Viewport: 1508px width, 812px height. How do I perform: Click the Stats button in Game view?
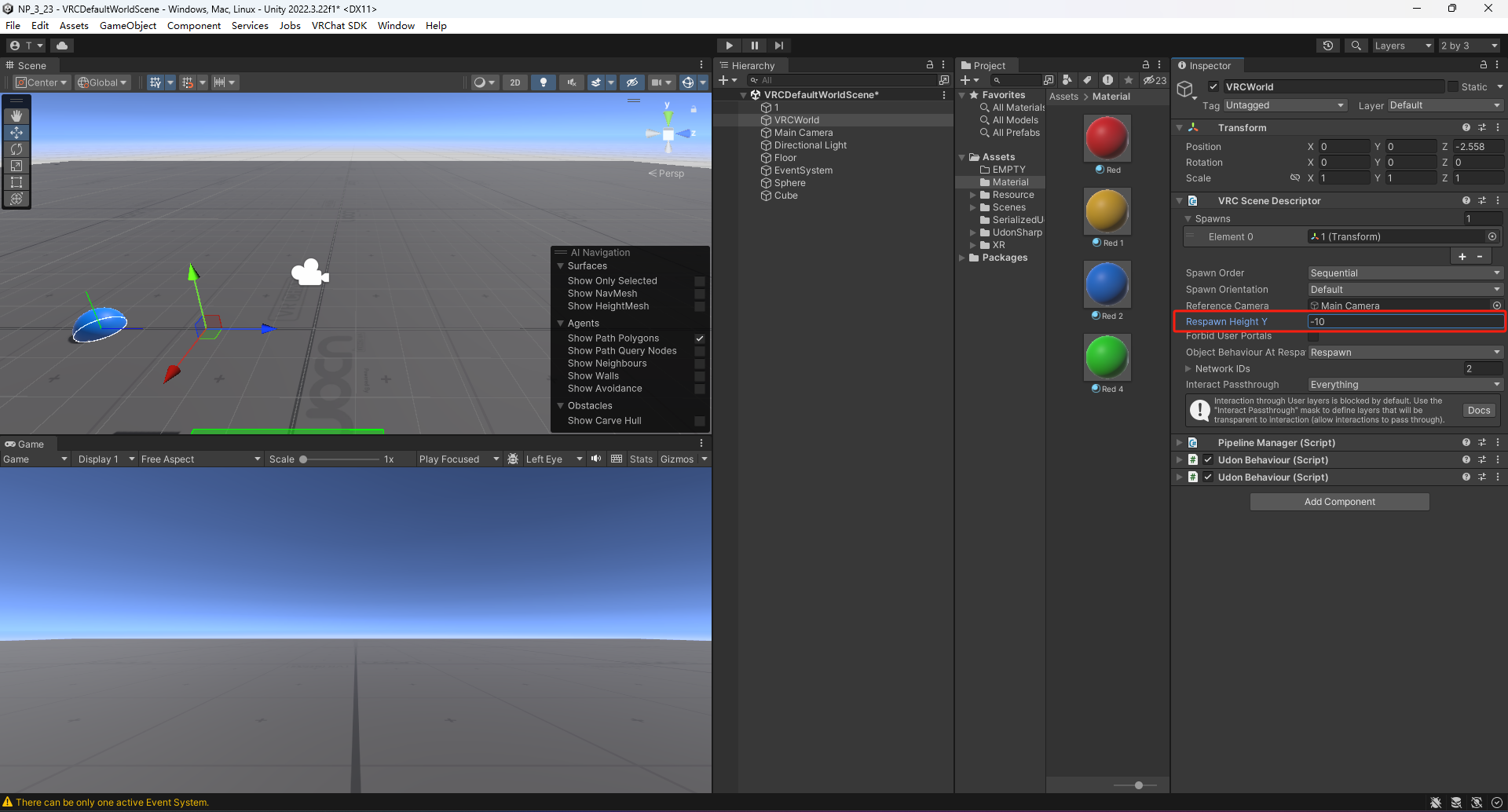coord(641,459)
